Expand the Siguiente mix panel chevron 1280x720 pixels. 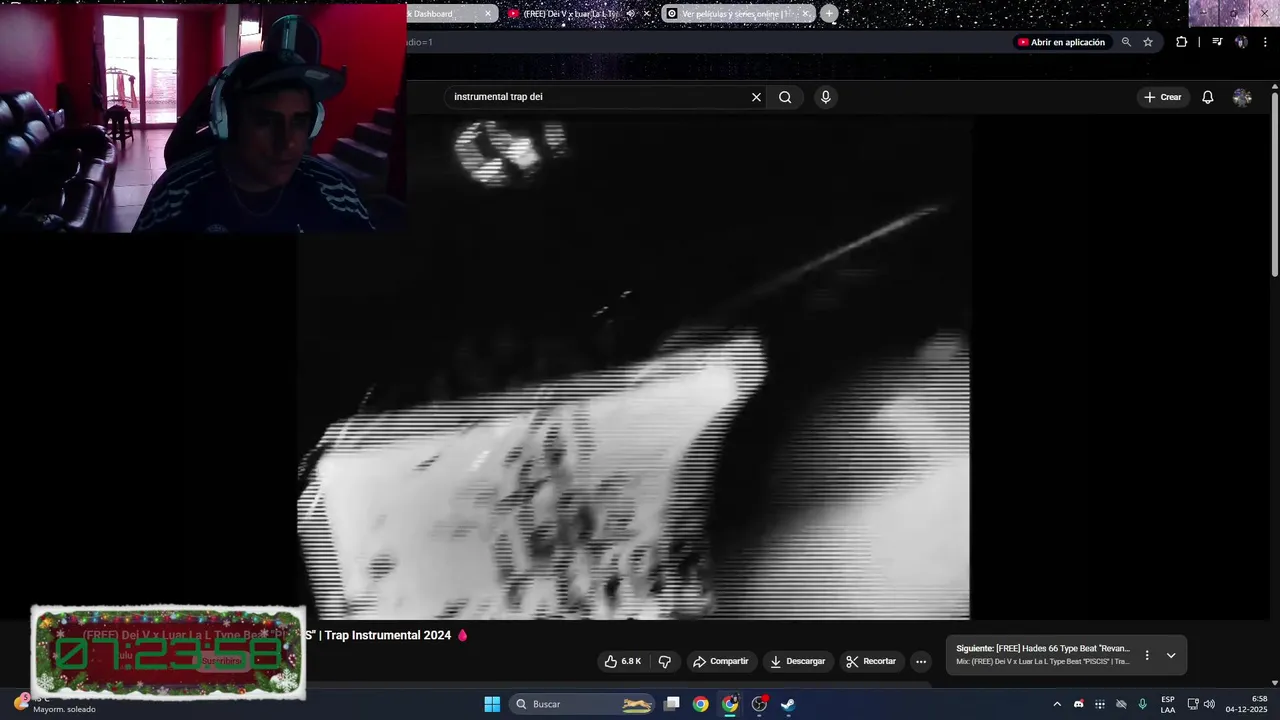click(x=1171, y=655)
